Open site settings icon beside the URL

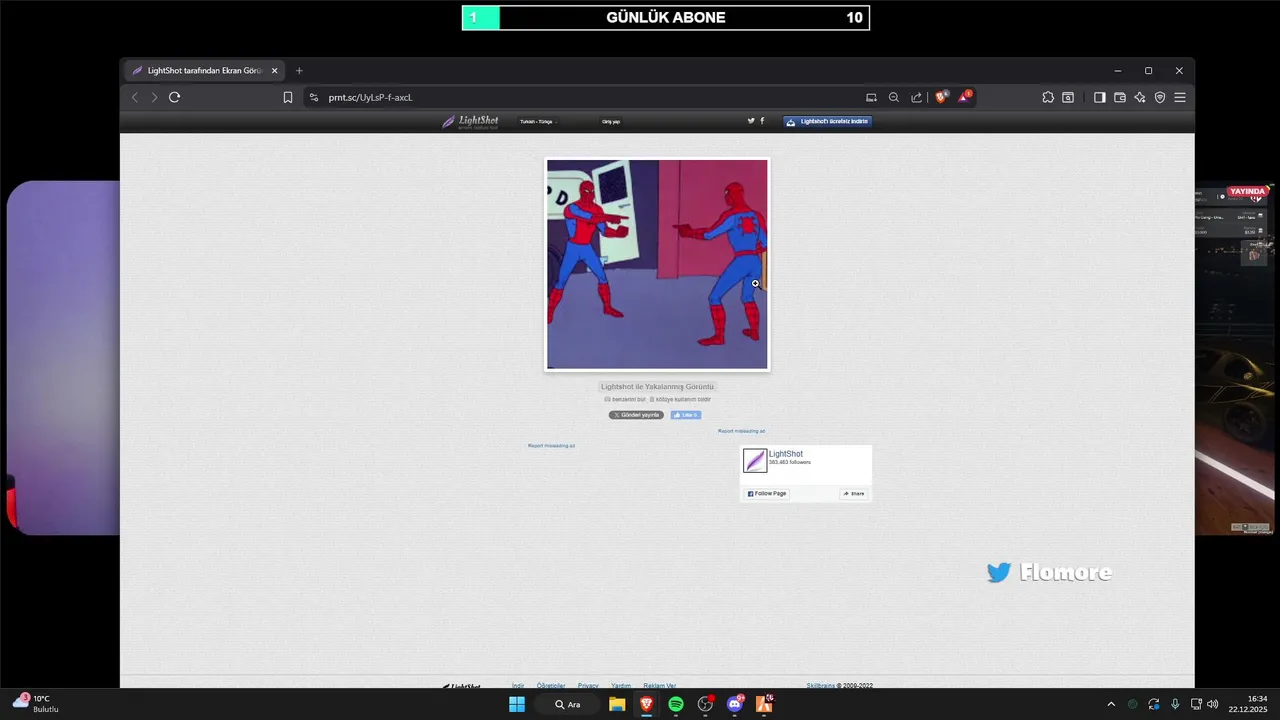313,97
